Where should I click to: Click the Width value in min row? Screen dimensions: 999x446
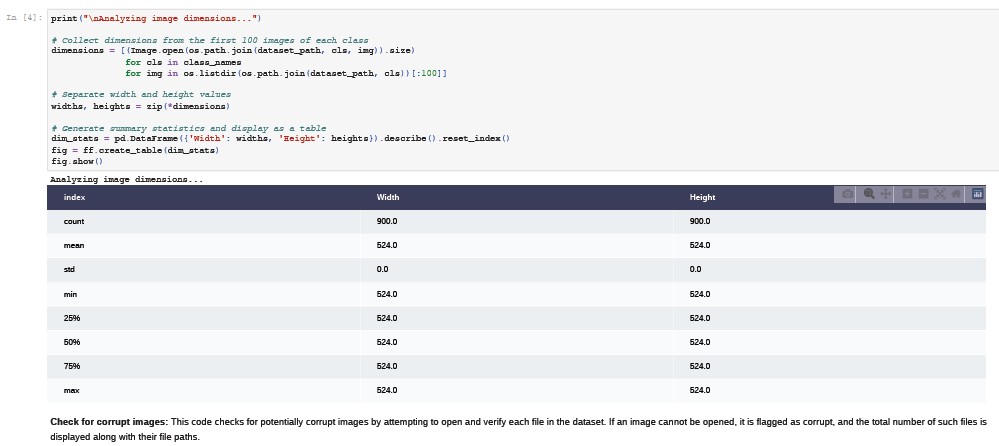point(387,294)
